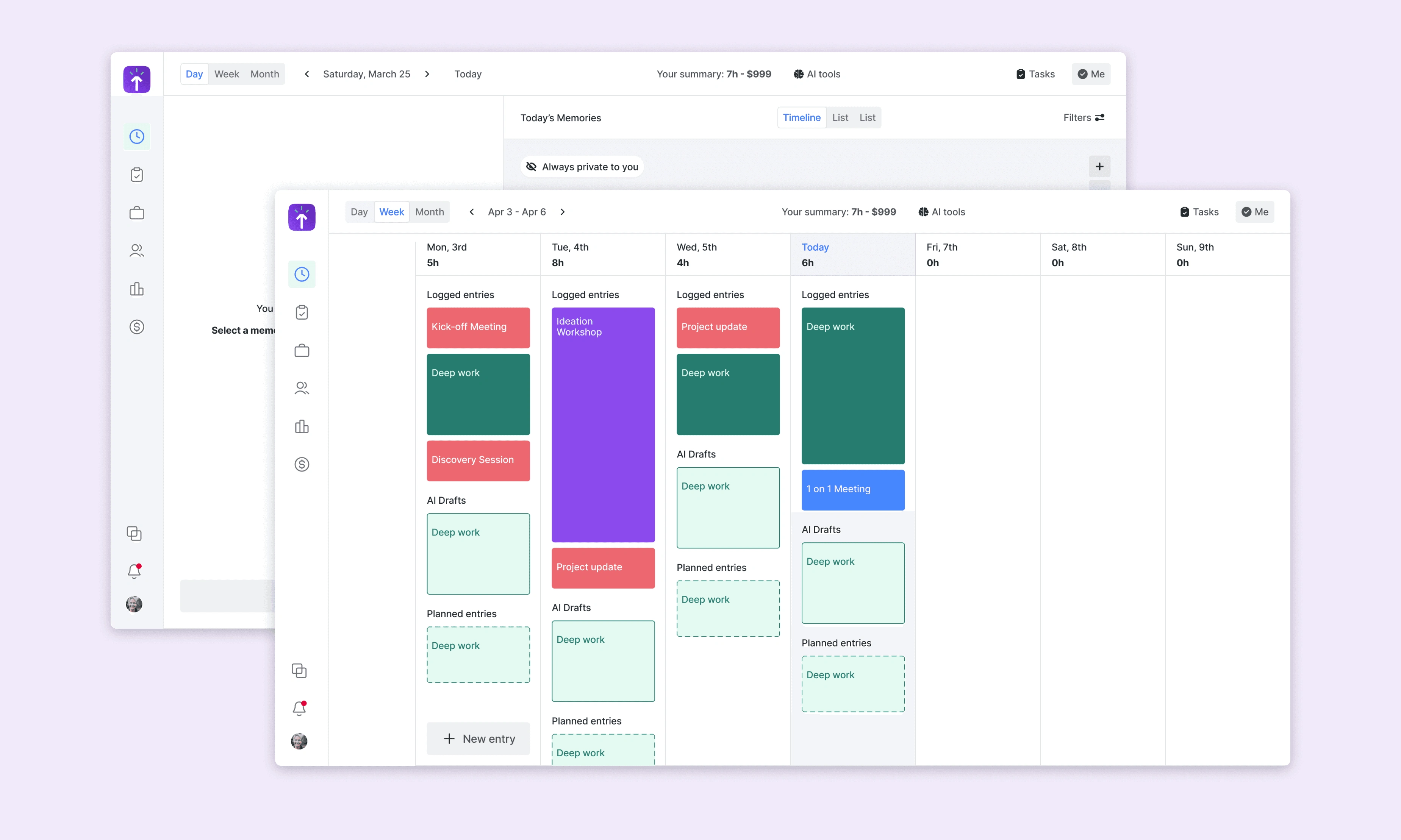1401x840 pixels.
Task: Switch to Month view in front window
Action: click(430, 212)
